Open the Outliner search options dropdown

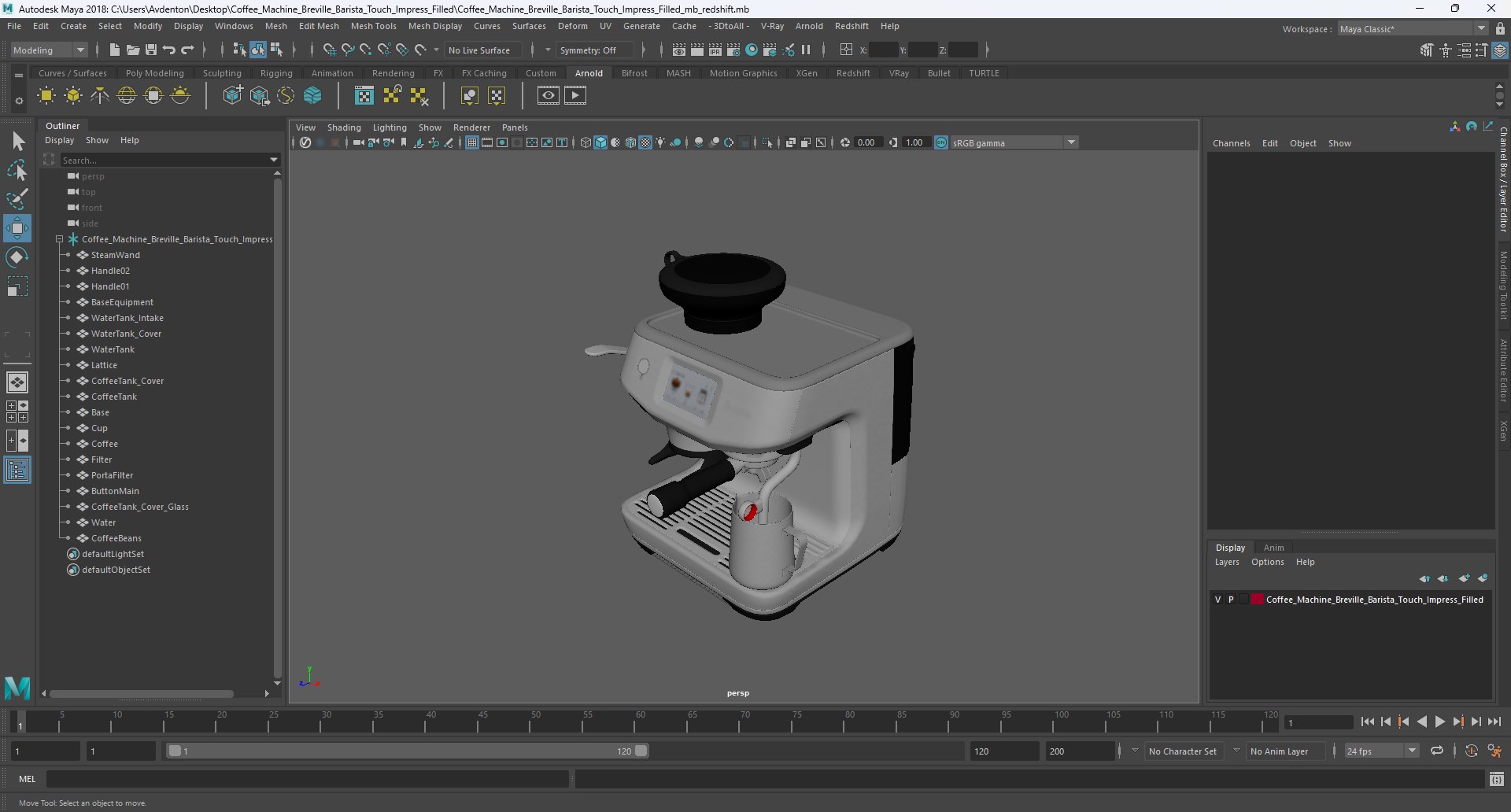[x=274, y=160]
